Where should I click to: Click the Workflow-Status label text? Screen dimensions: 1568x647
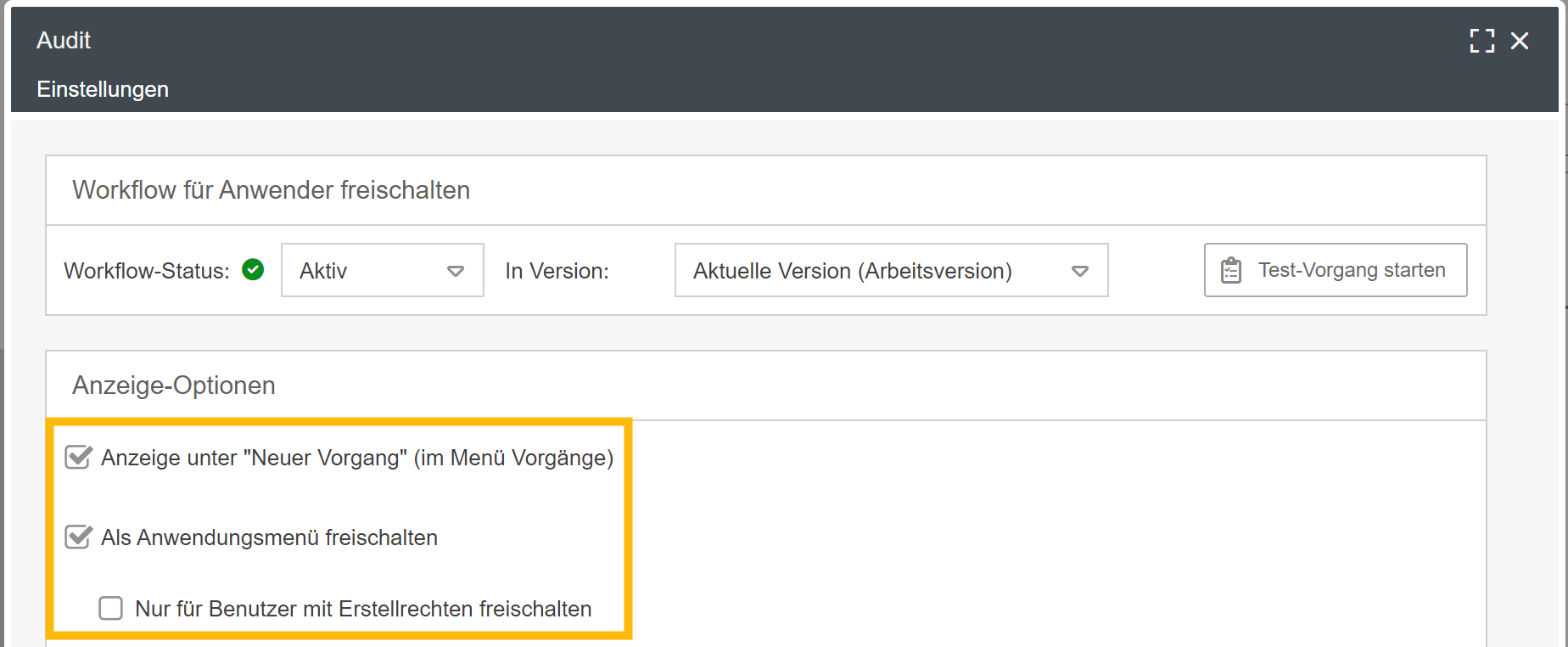(146, 271)
